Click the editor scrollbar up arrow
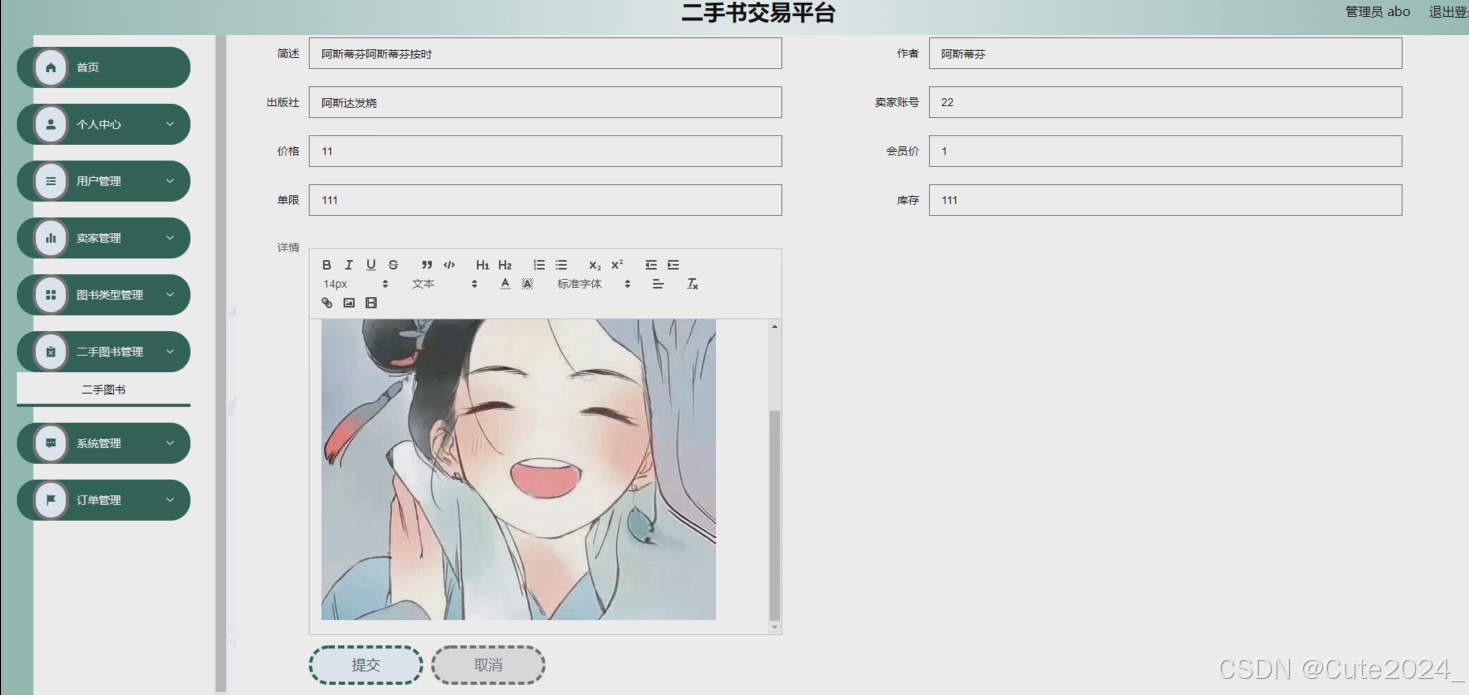This screenshot has width=1469, height=695. click(774, 326)
